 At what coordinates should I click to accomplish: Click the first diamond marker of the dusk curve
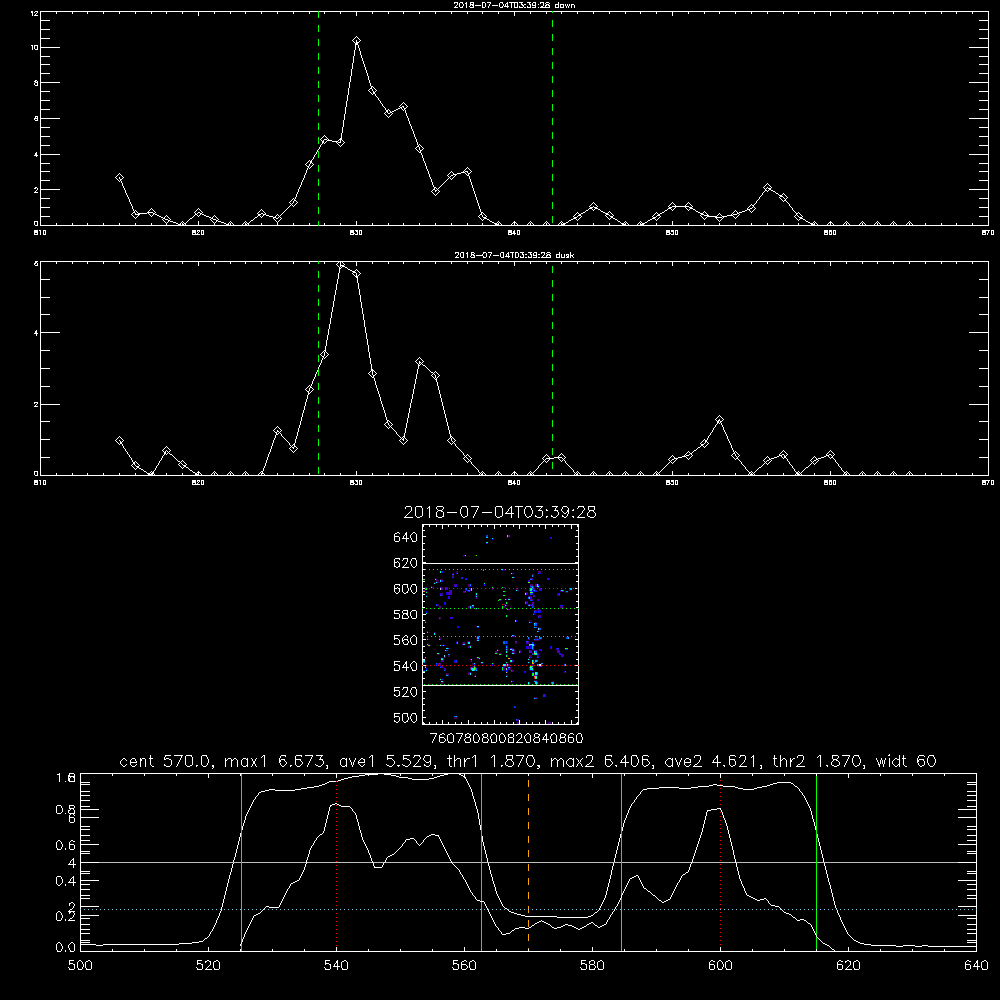click(x=119, y=441)
